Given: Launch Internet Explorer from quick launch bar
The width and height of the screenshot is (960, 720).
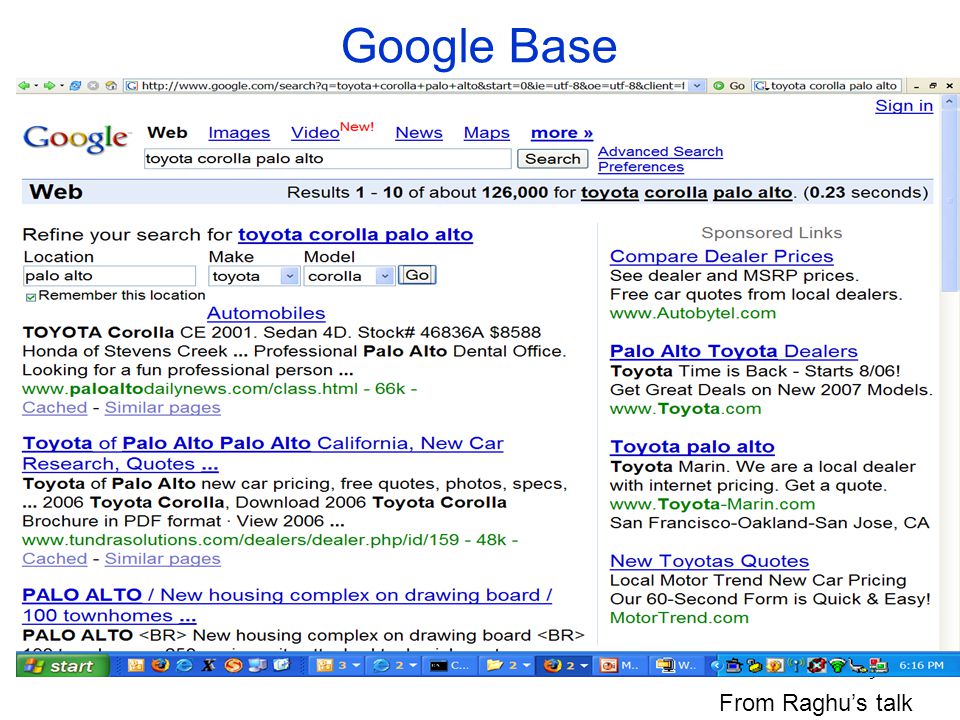Looking at the screenshot, I should 184,665.
